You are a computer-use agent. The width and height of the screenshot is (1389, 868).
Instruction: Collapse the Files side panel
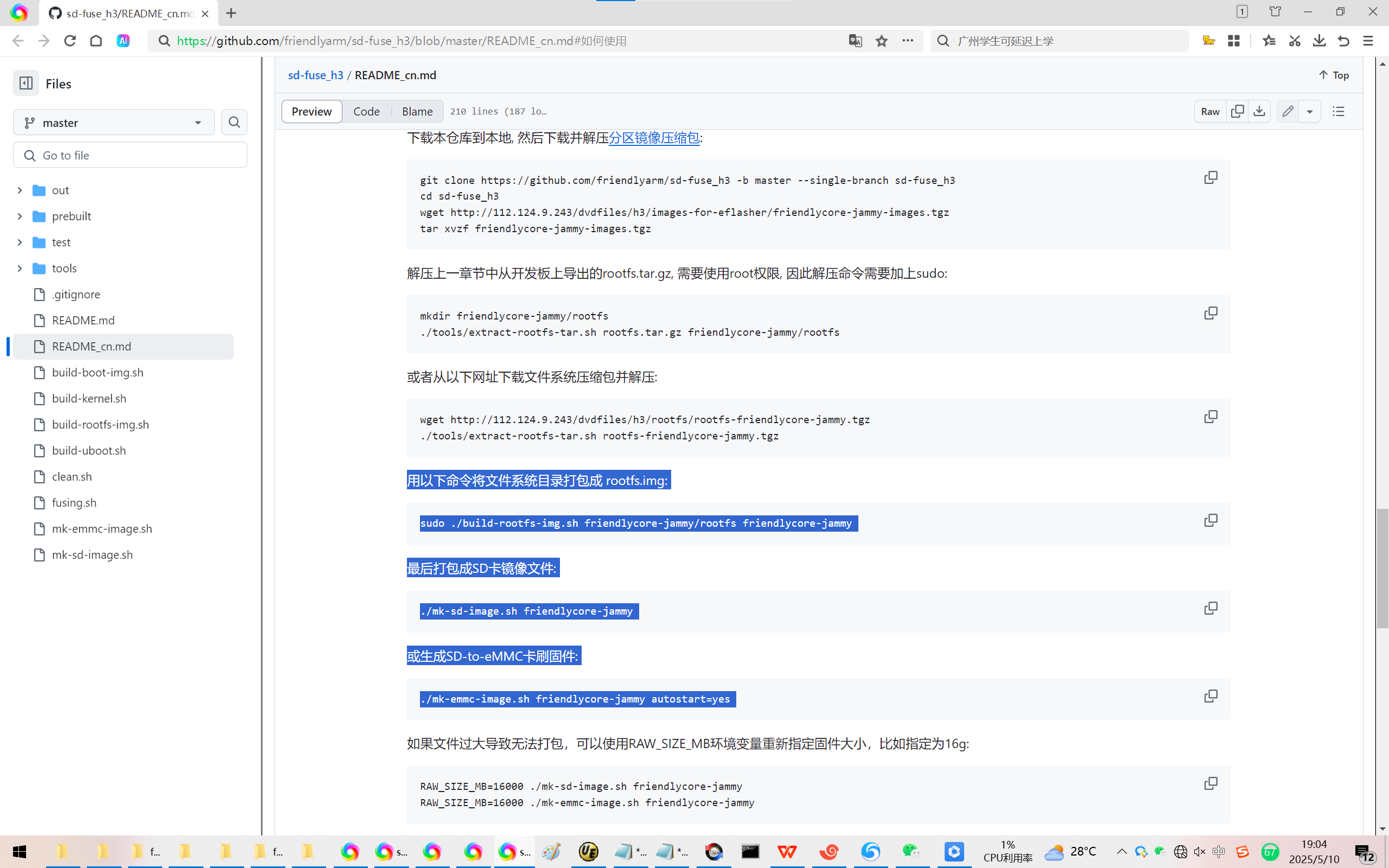click(26, 84)
